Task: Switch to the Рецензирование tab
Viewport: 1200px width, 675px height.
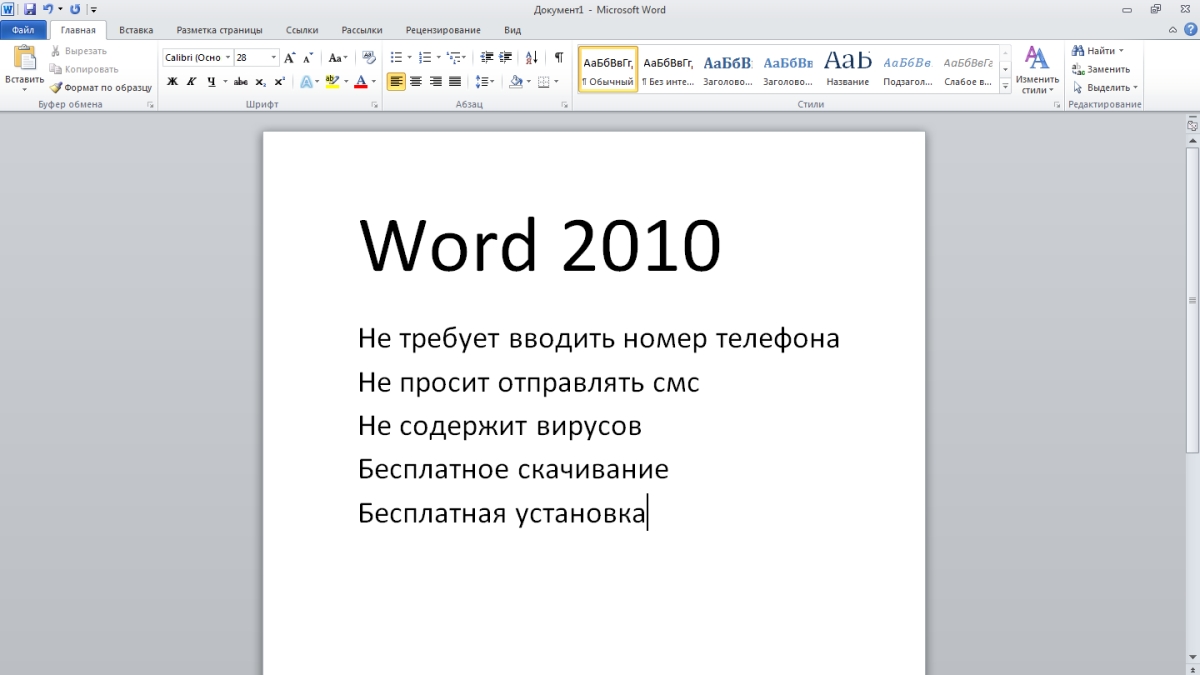Action: [x=443, y=30]
